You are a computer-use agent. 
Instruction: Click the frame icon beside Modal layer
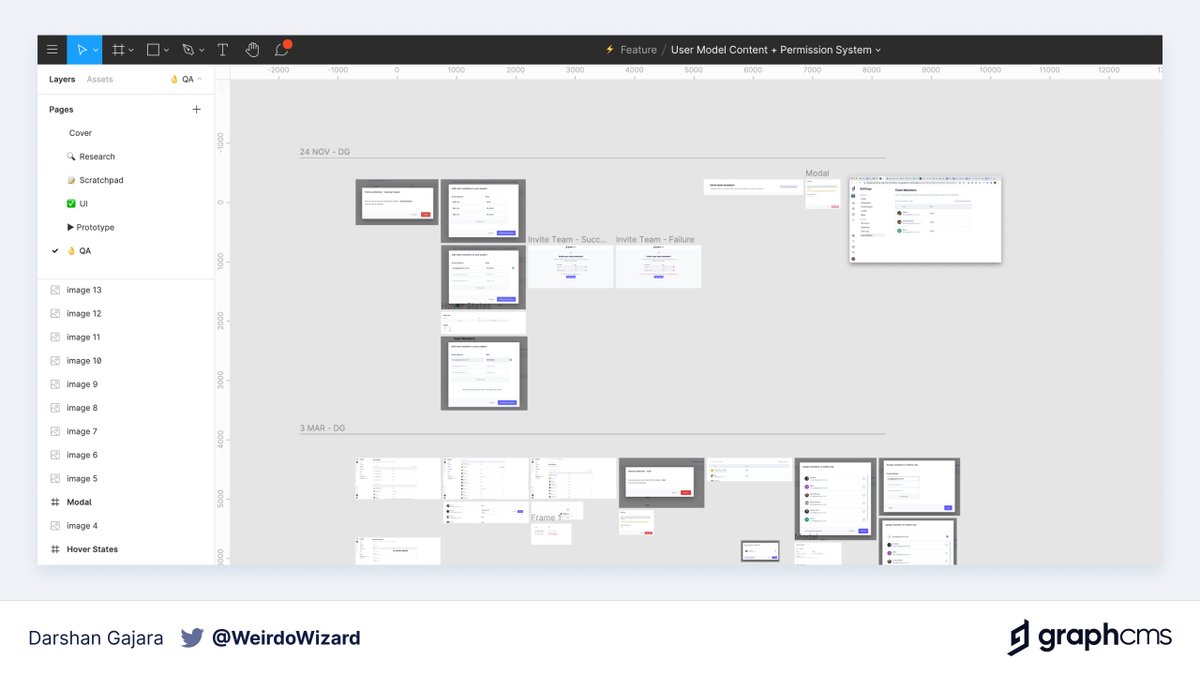55,502
